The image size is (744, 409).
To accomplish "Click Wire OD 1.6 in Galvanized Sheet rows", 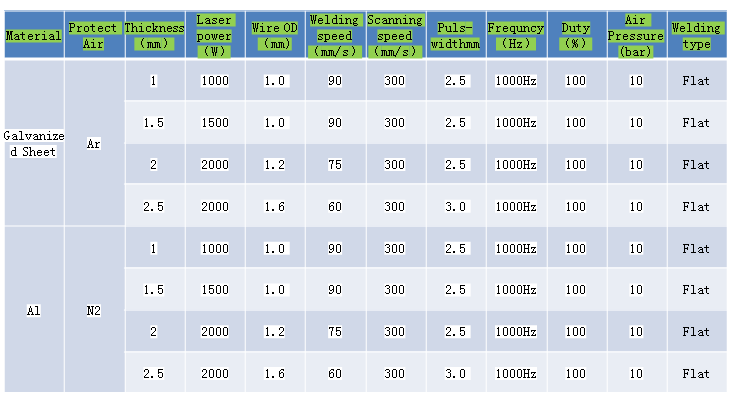I will coord(274,206).
